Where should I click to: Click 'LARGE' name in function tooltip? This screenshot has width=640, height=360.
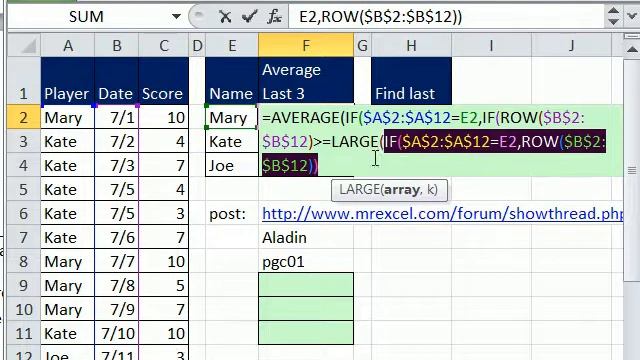359,190
